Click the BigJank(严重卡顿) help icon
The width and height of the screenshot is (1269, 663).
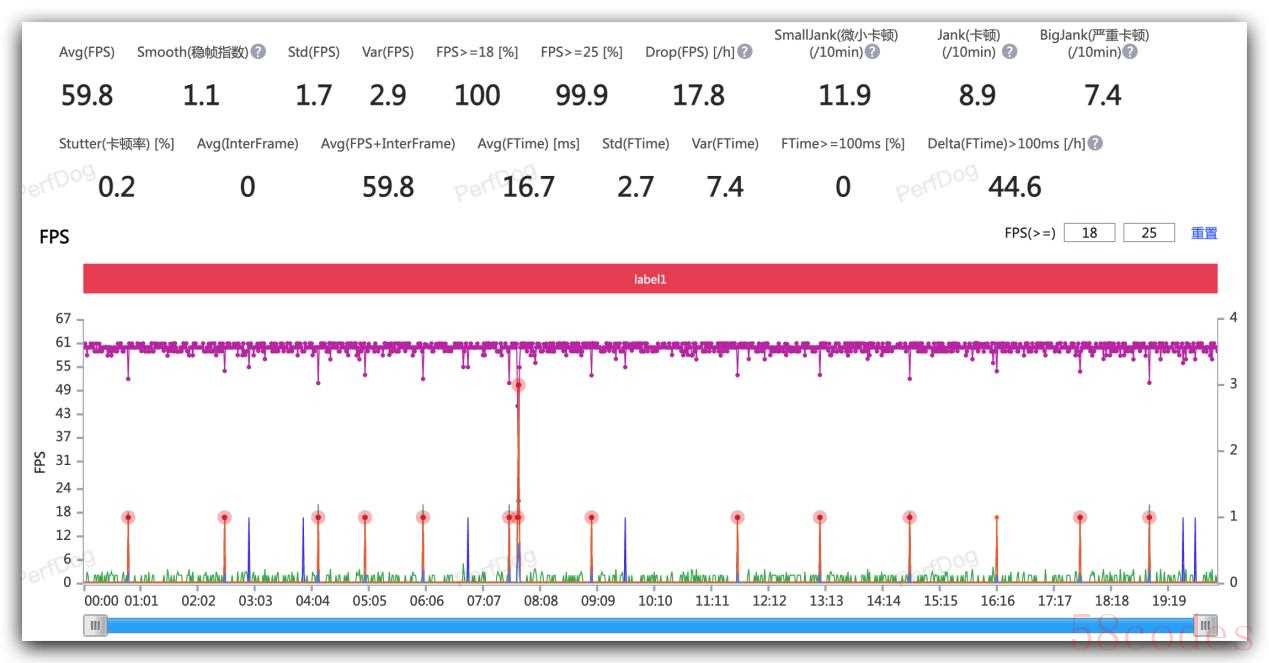(1129, 52)
